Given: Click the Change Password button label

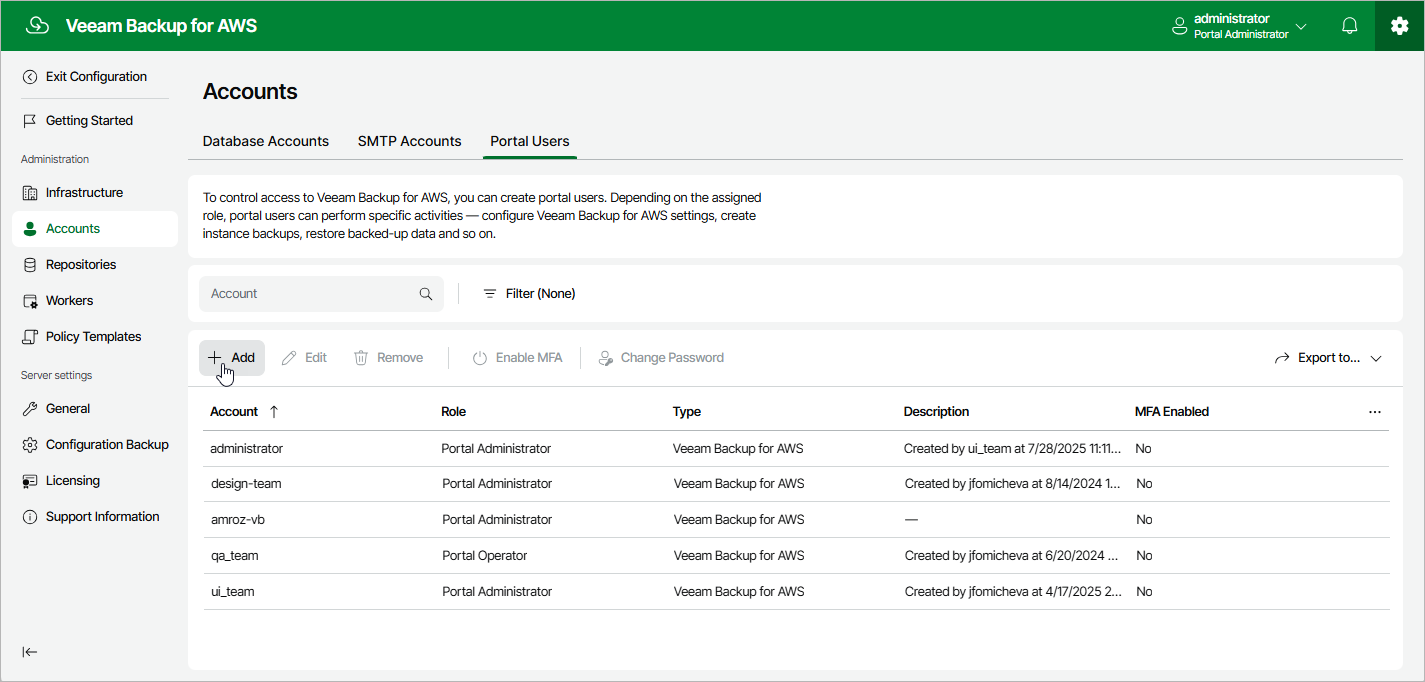Looking at the screenshot, I should pos(672,358).
